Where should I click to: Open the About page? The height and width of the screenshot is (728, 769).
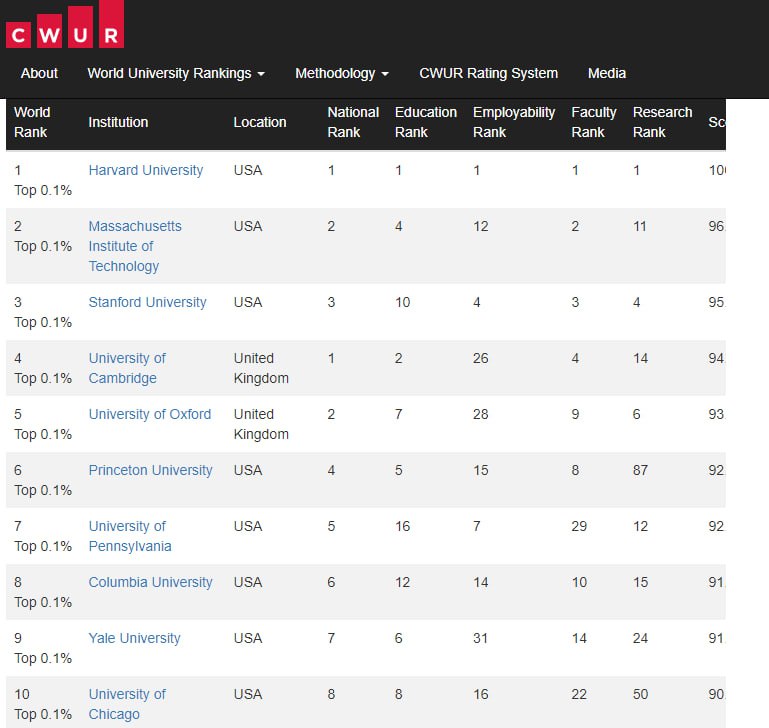click(39, 73)
